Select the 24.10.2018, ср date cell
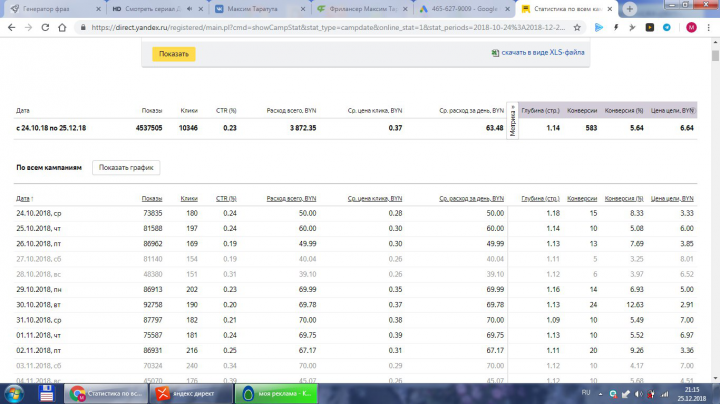This screenshot has height=404, width=720. [x=39, y=213]
